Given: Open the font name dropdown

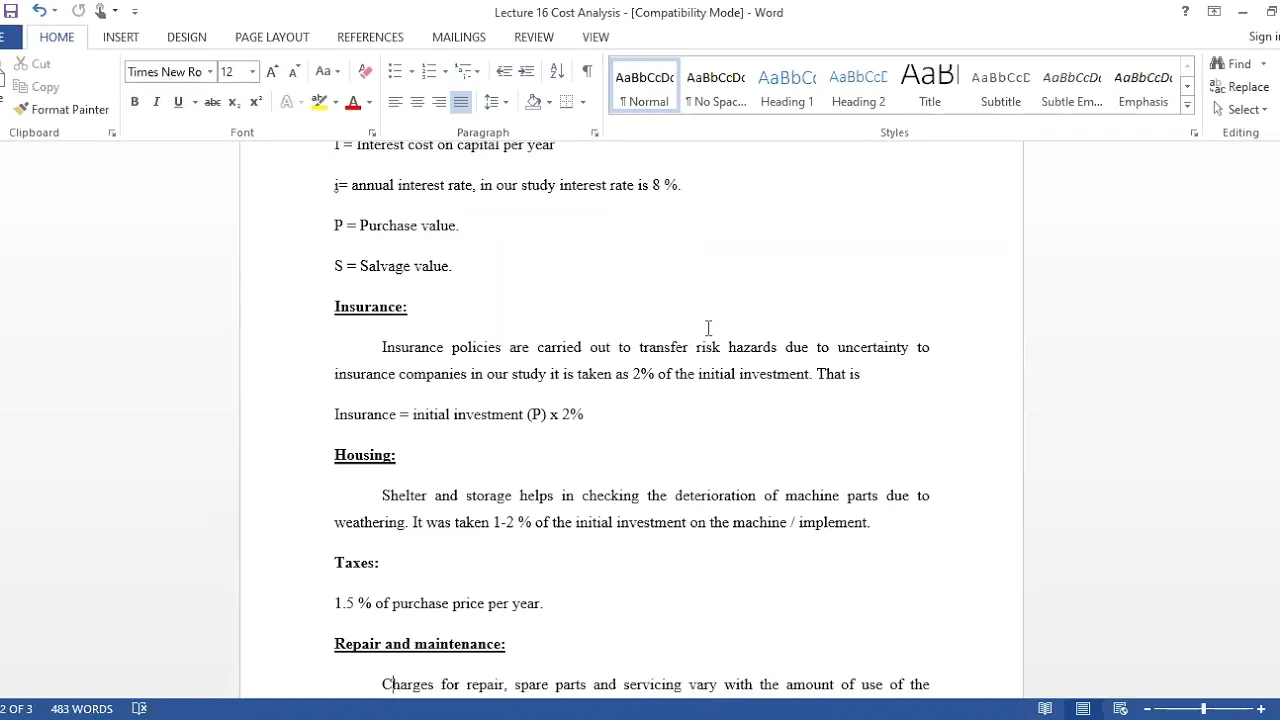Looking at the screenshot, I should pos(210,72).
